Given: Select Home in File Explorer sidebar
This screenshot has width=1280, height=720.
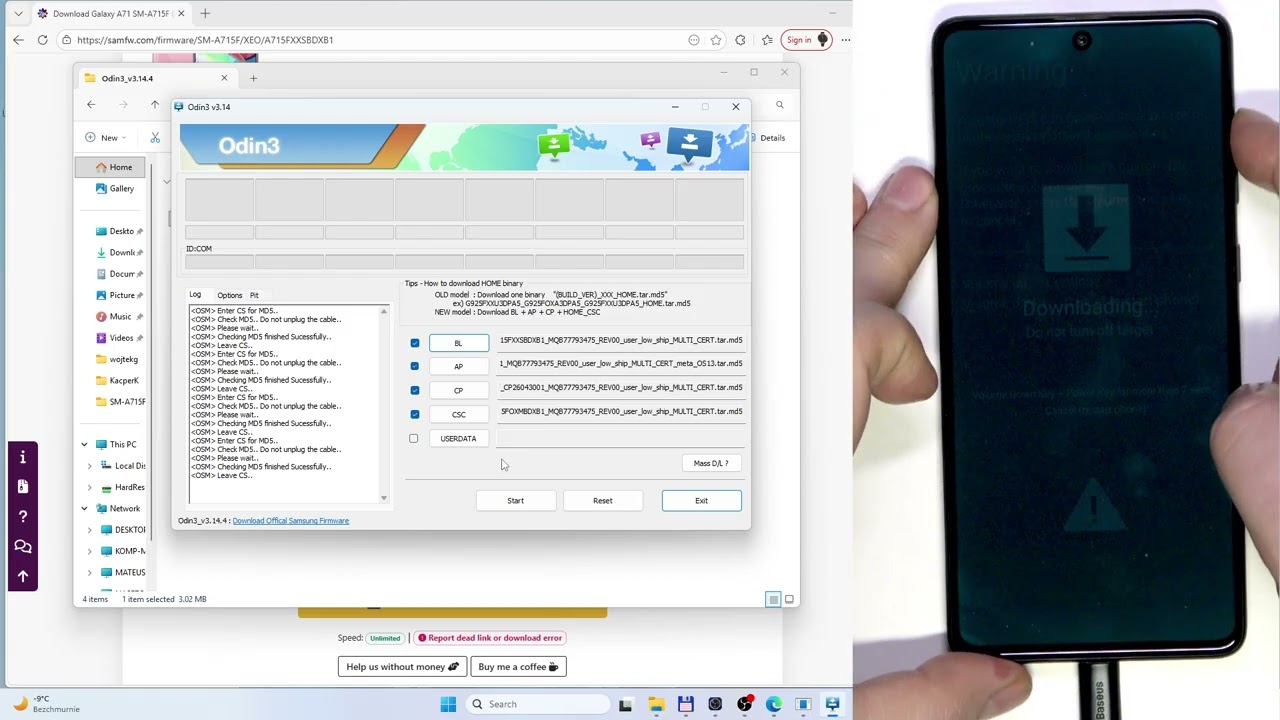Looking at the screenshot, I should point(112,167).
